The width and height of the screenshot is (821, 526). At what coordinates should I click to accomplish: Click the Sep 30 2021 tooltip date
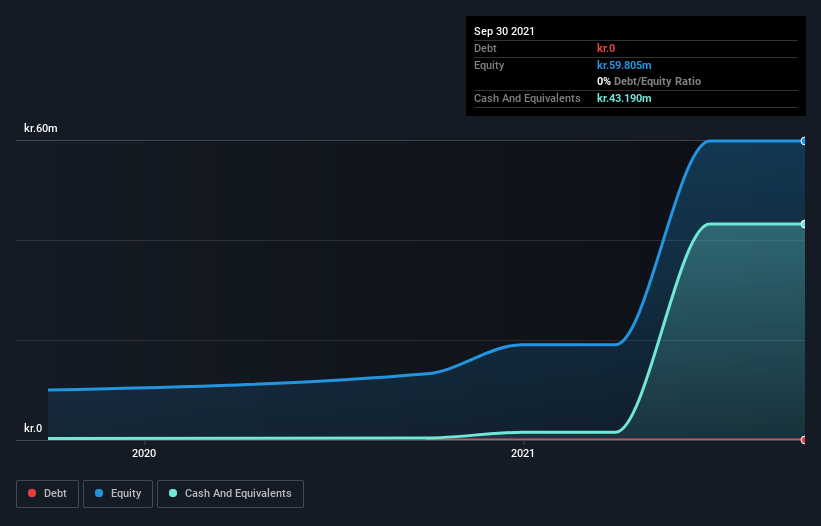504,31
